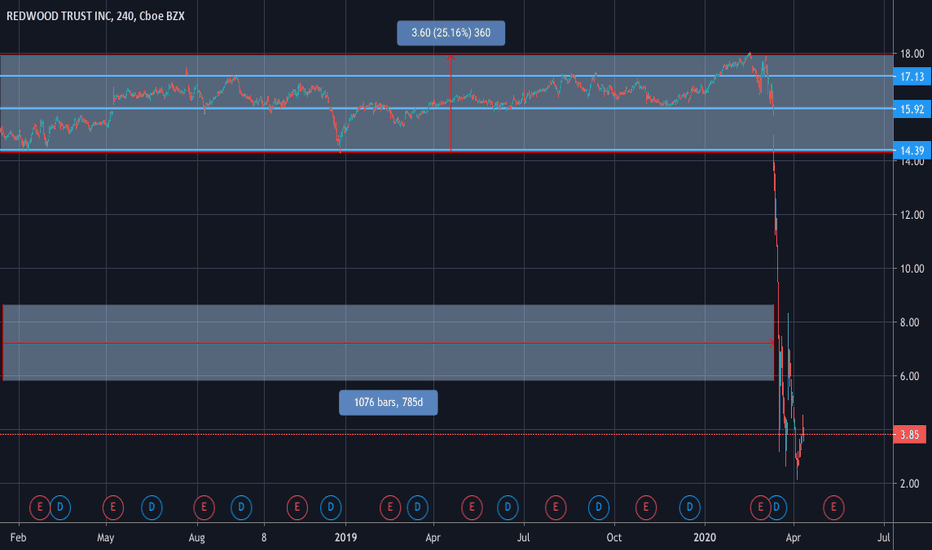Click the earnings E marker right of Feb label
Screen dimensions: 932x550
coord(40,507)
